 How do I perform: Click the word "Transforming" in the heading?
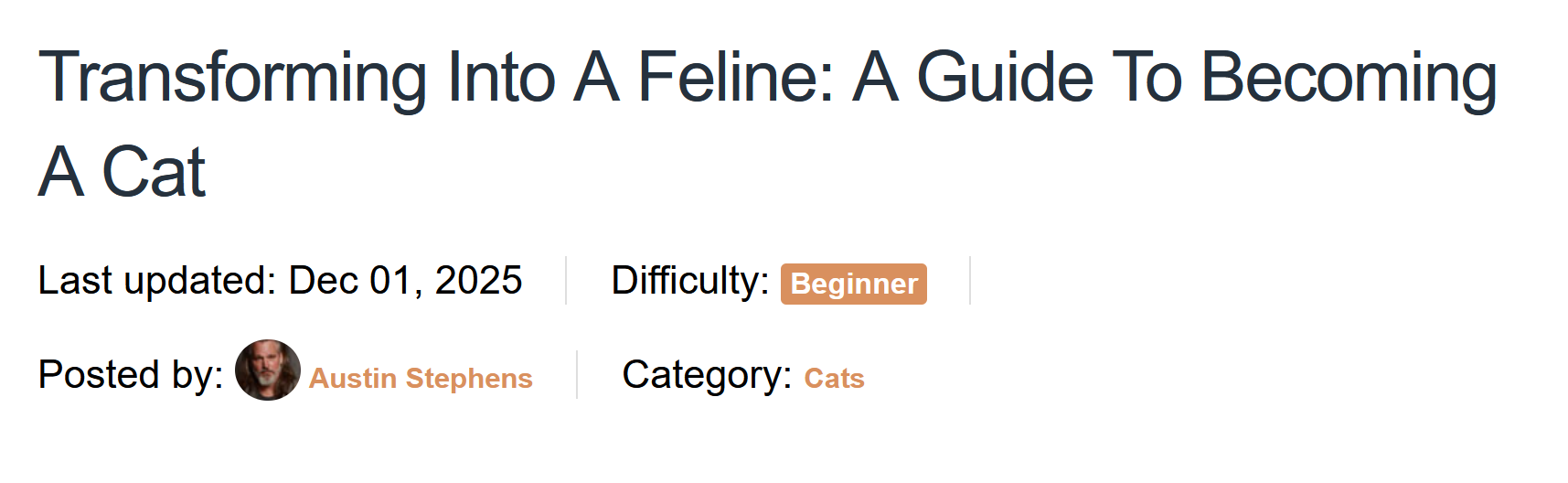point(233,77)
